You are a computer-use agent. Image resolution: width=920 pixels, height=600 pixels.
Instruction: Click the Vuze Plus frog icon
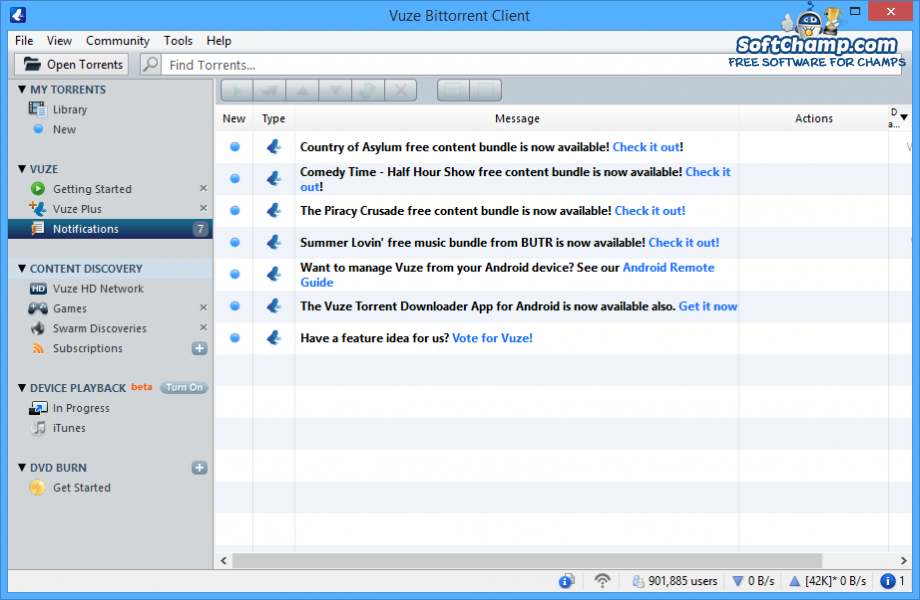(x=38, y=208)
